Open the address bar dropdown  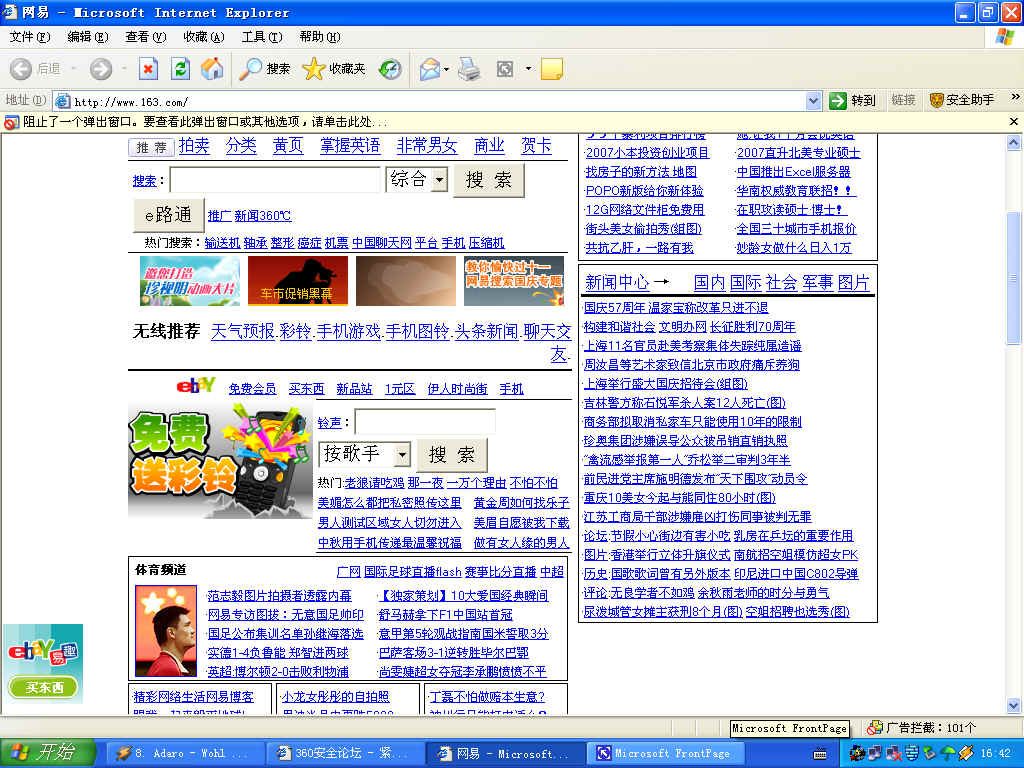click(813, 101)
